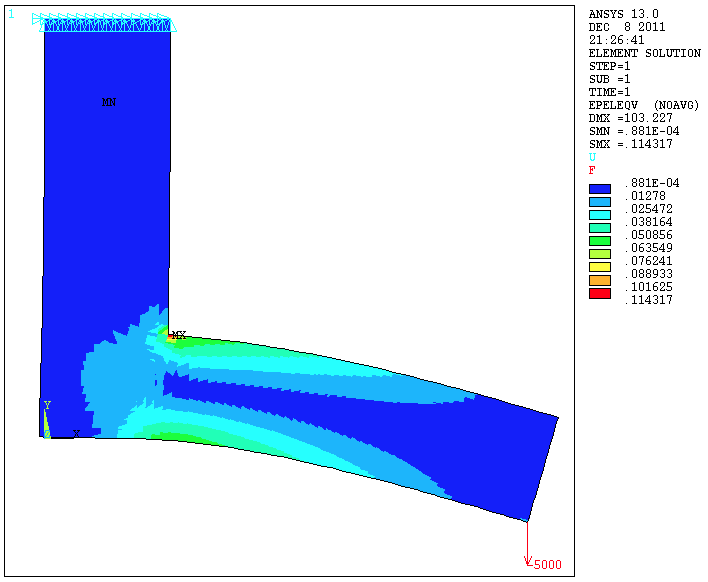
Task: Click the SMX =.114317 text
Action: (x=637, y=144)
